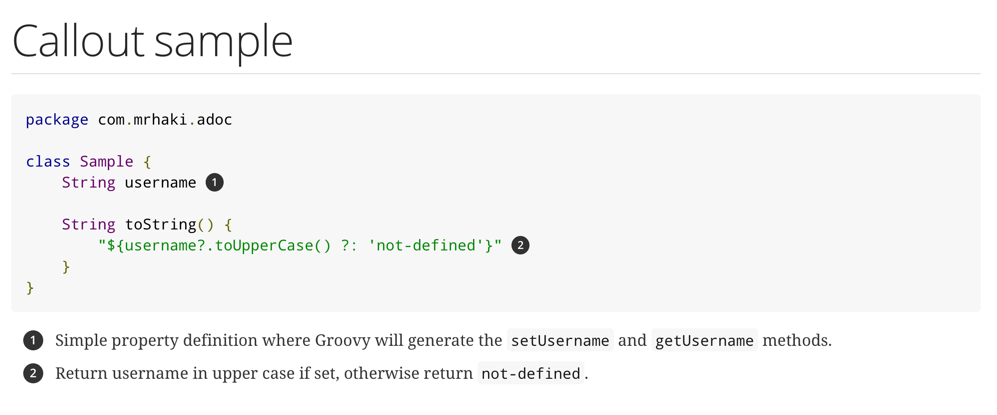
Task: Click the String return type before toString
Action: pos(88,224)
